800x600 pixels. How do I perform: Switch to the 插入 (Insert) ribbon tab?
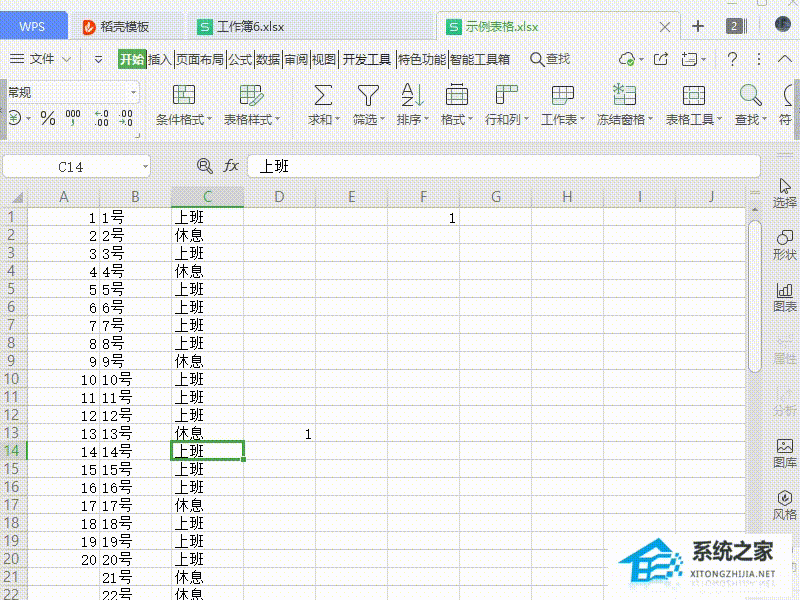pos(160,59)
